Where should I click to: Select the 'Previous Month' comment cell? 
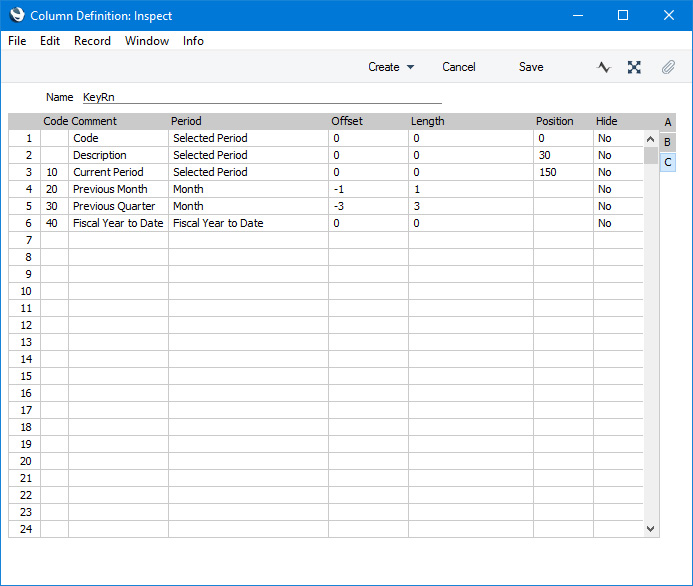click(118, 189)
